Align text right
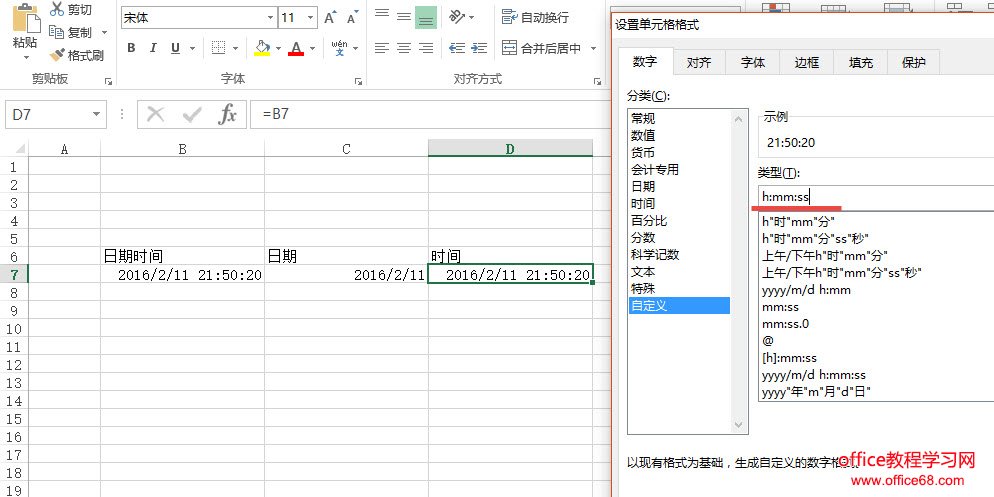This screenshot has height=497, width=994. tap(426, 48)
